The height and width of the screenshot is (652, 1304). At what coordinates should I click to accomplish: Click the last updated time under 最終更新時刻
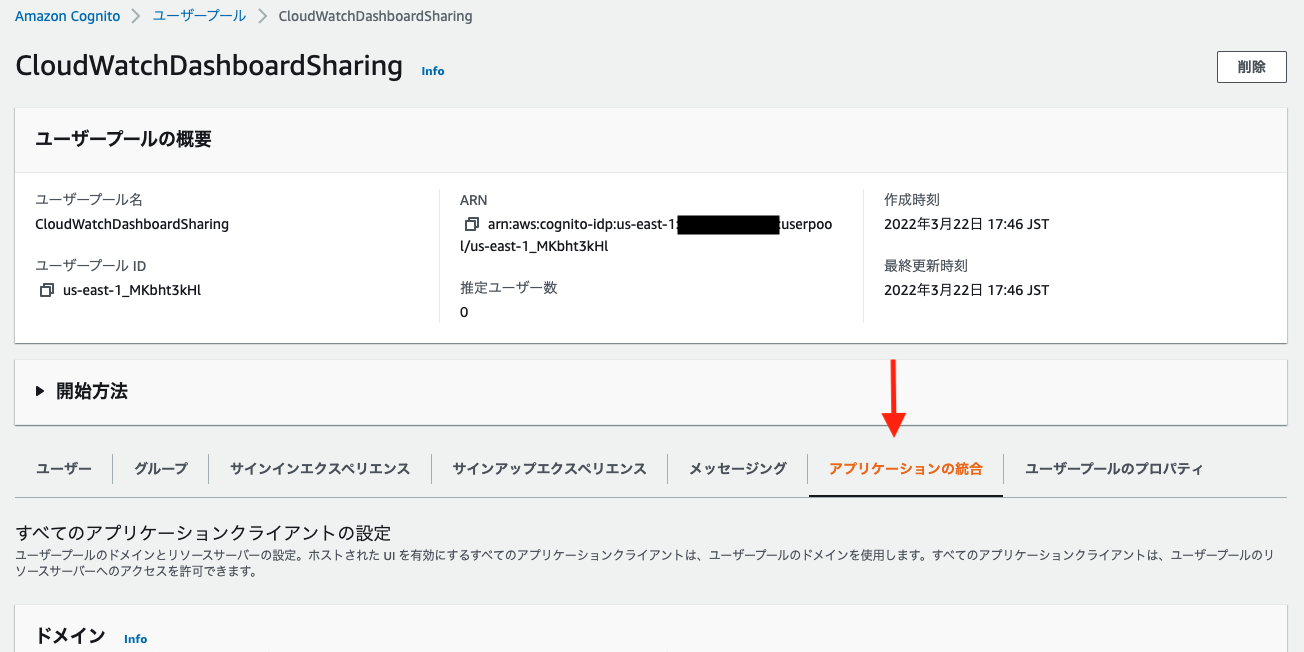(x=966, y=290)
